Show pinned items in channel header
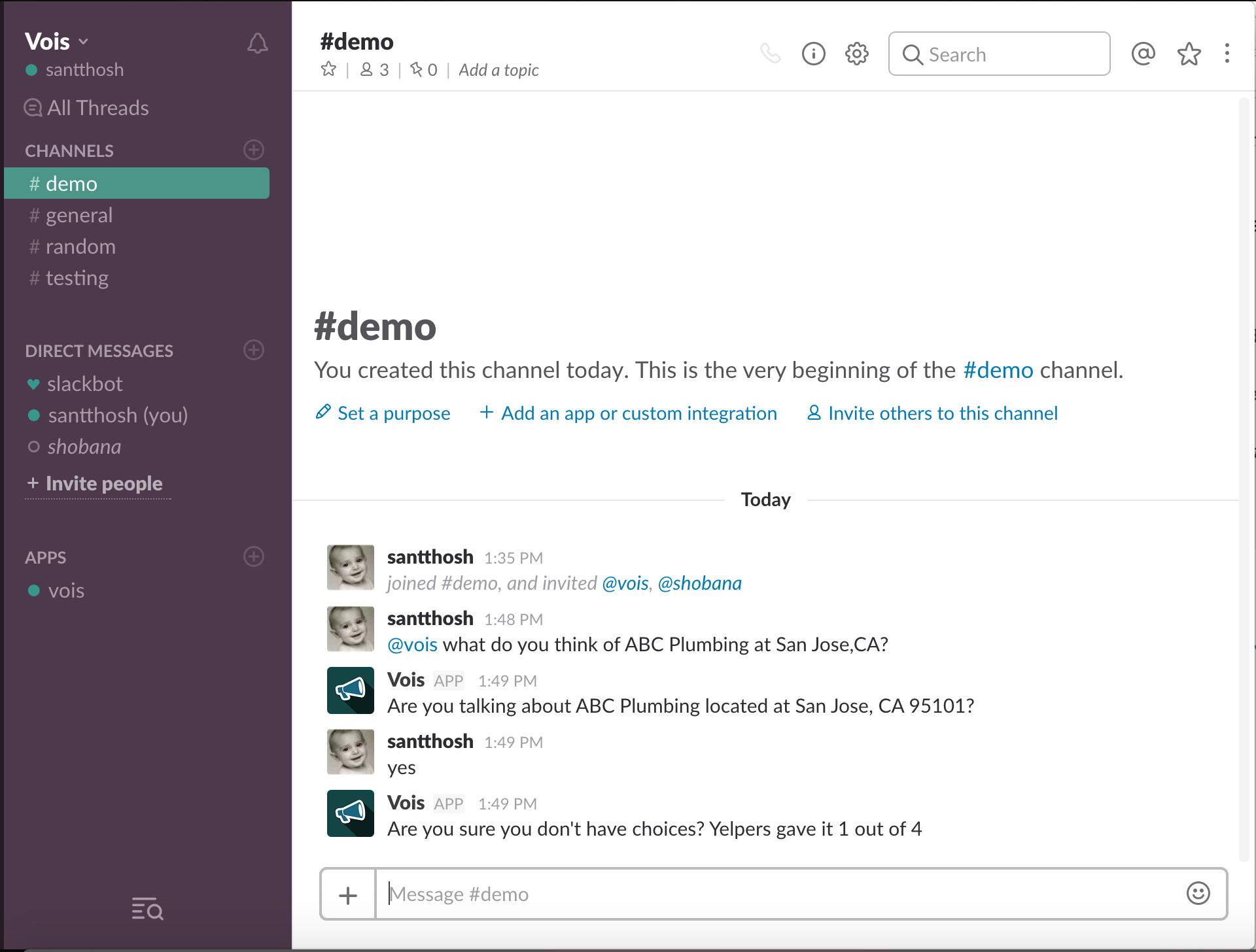 pos(423,69)
